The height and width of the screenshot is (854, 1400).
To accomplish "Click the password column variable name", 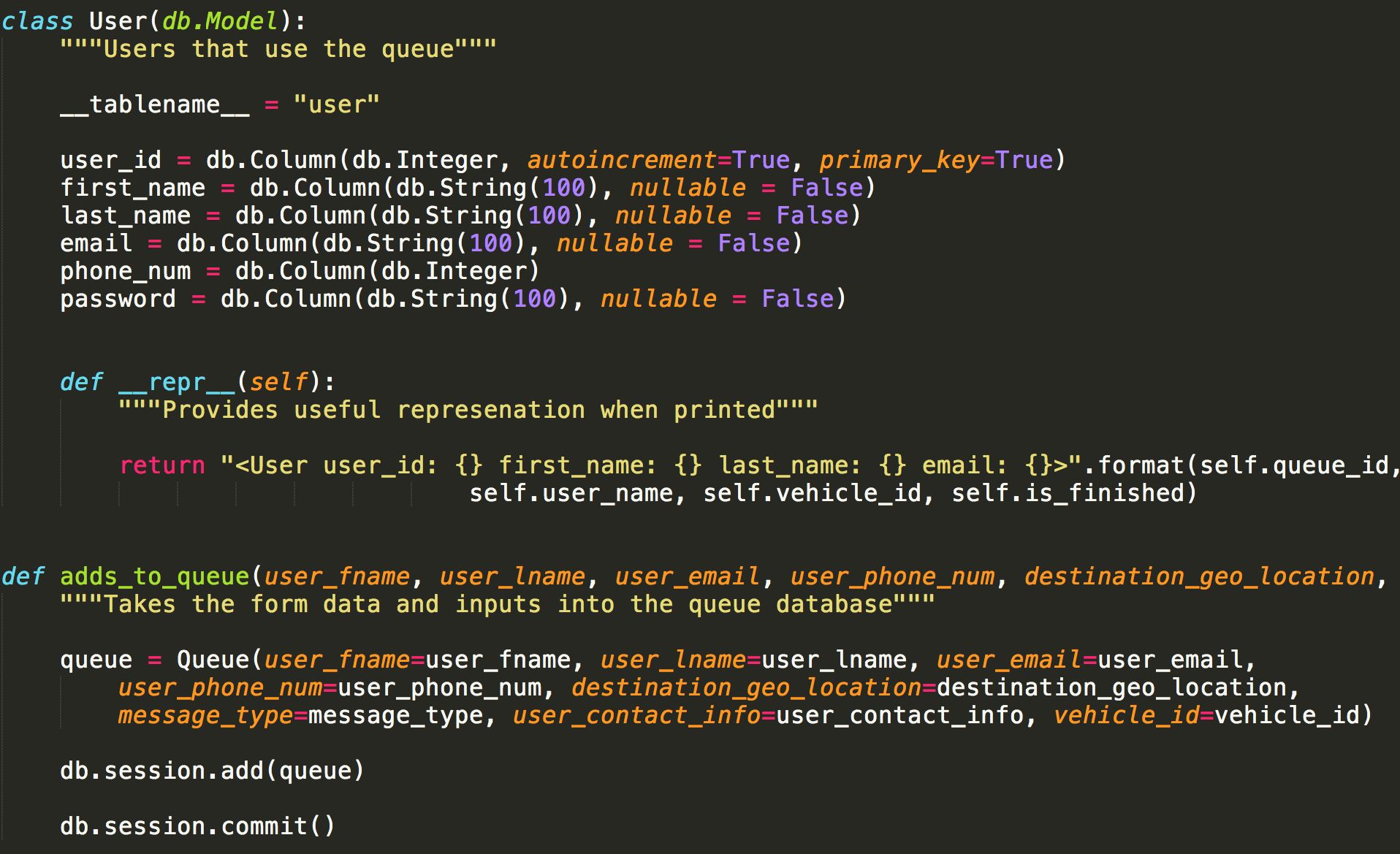I will 118,299.
